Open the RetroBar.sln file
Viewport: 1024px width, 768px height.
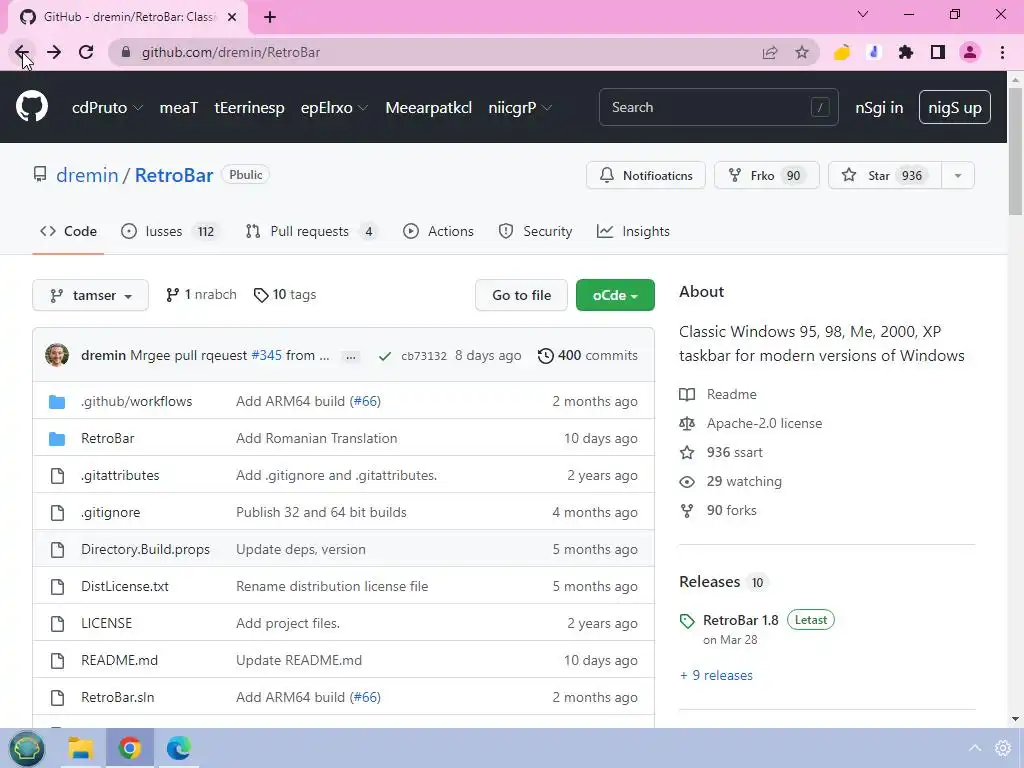pos(118,697)
